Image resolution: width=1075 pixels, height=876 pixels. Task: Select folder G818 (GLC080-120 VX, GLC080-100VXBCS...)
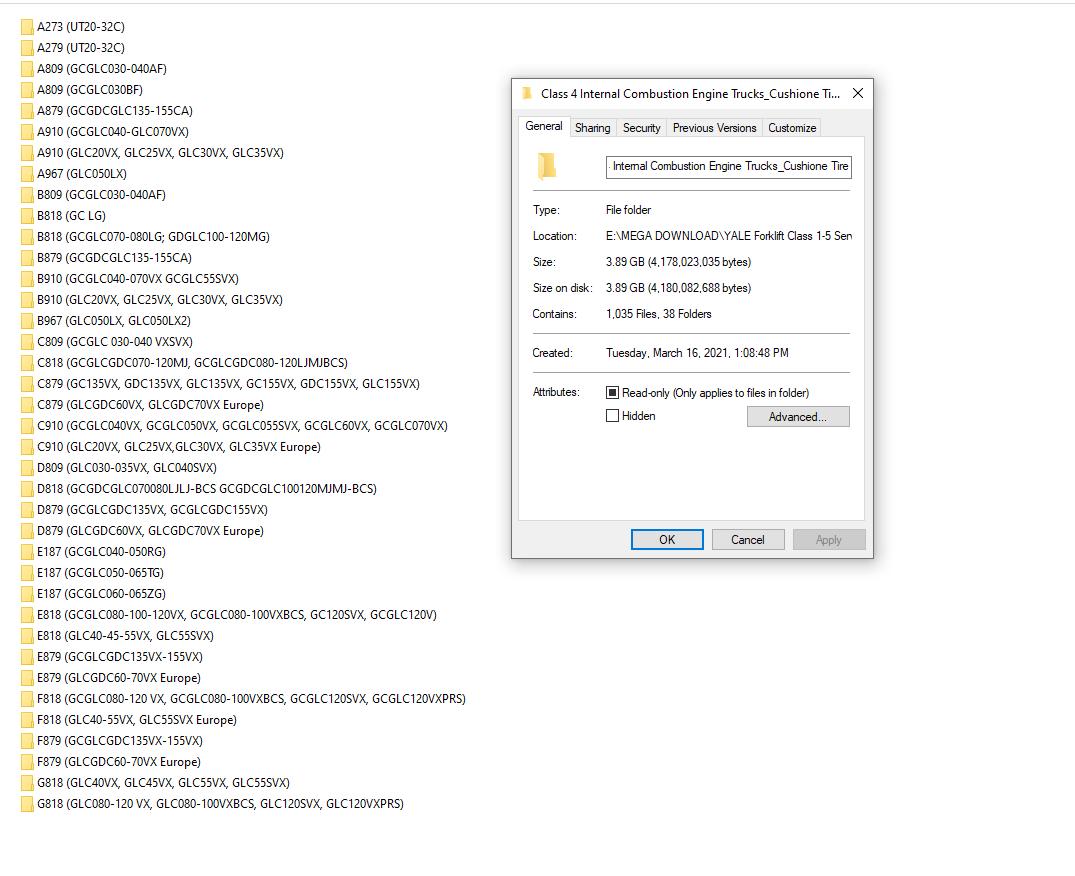[213, 804]
